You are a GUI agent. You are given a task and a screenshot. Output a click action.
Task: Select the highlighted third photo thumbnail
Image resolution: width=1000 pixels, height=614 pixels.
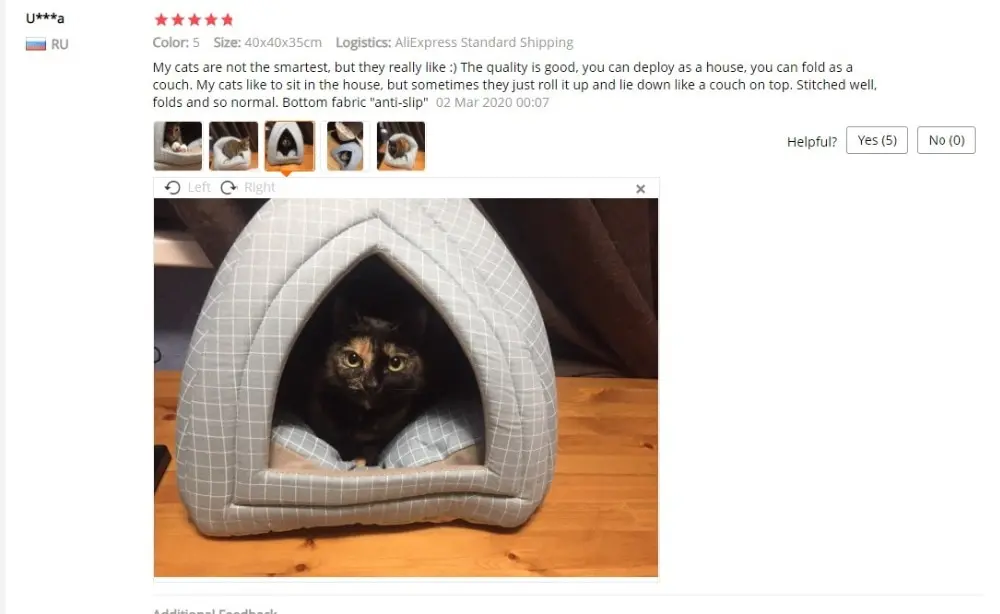(x=290, y=146)
